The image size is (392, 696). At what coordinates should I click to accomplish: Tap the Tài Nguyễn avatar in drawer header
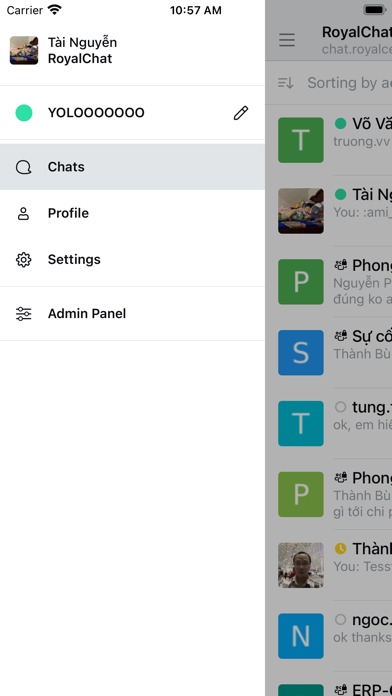point(24,50)
